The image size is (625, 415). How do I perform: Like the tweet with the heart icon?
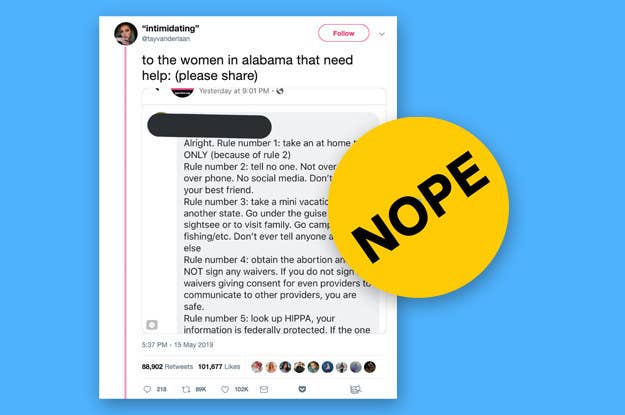pyautogui.click(x=225, y=389)
